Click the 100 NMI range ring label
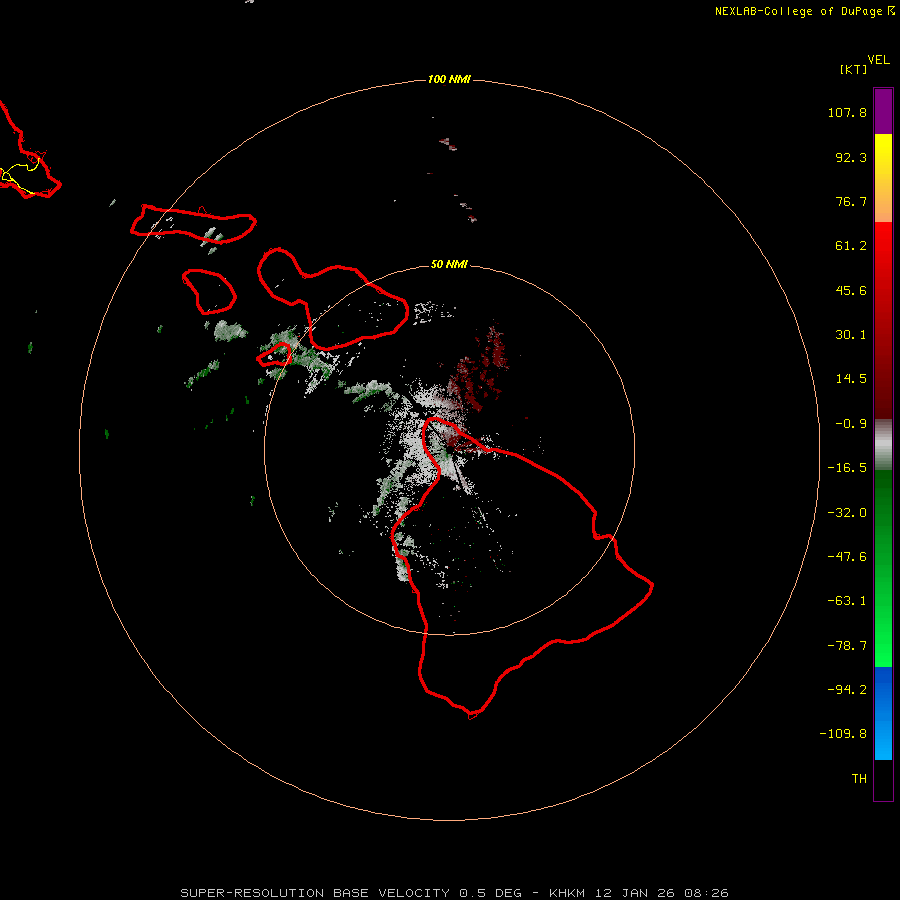The width and height of the screenshot is (900, 900). 449,79
